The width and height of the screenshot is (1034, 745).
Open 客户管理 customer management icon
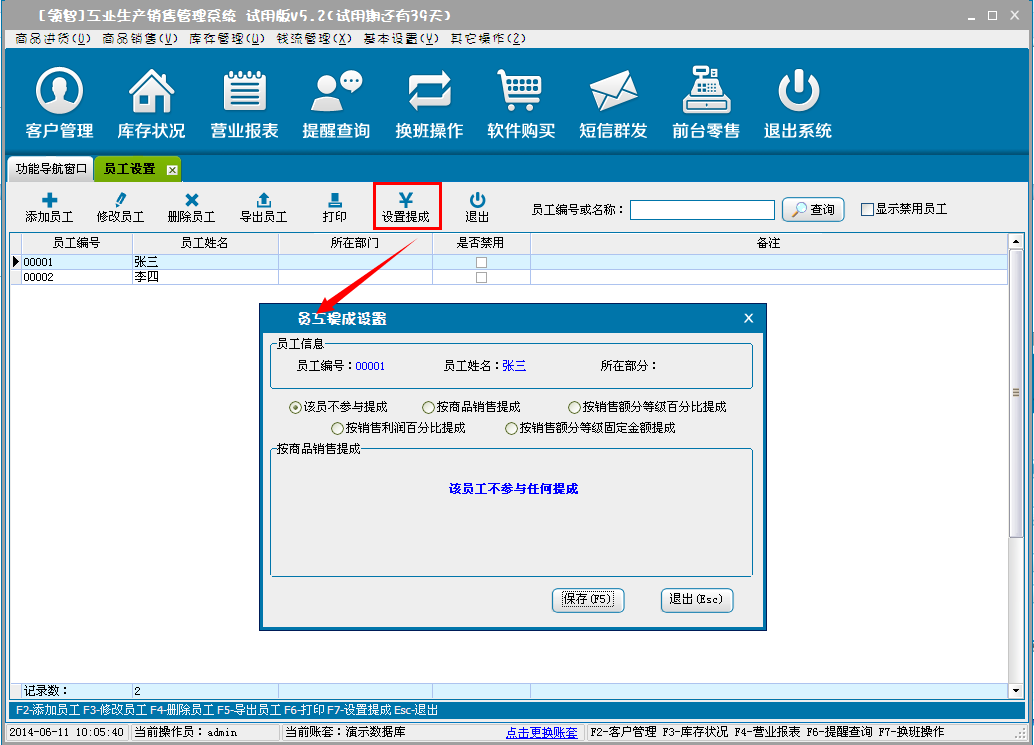coord(59,104)
